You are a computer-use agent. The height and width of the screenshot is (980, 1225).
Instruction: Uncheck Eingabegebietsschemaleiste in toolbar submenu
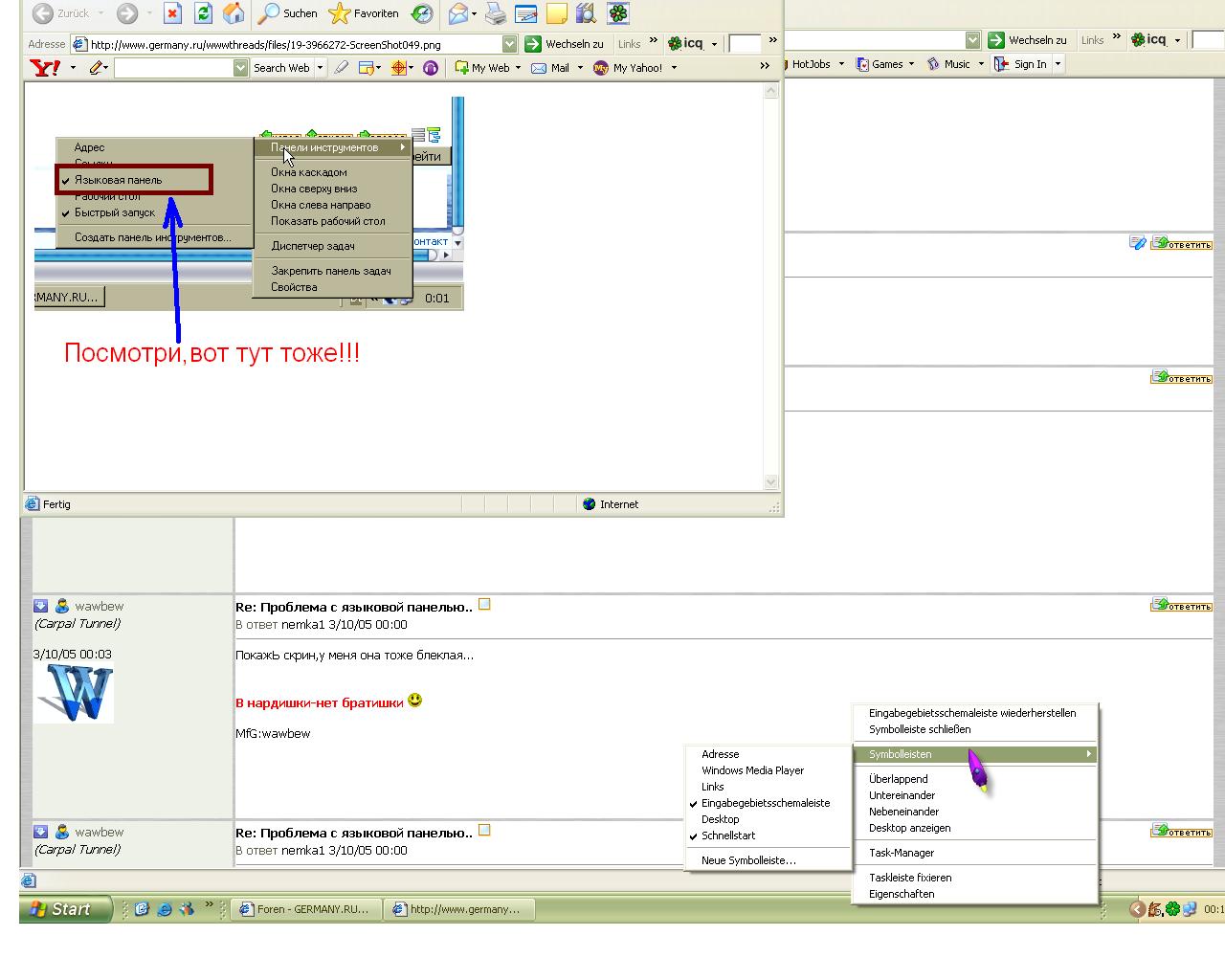[765, 803]
